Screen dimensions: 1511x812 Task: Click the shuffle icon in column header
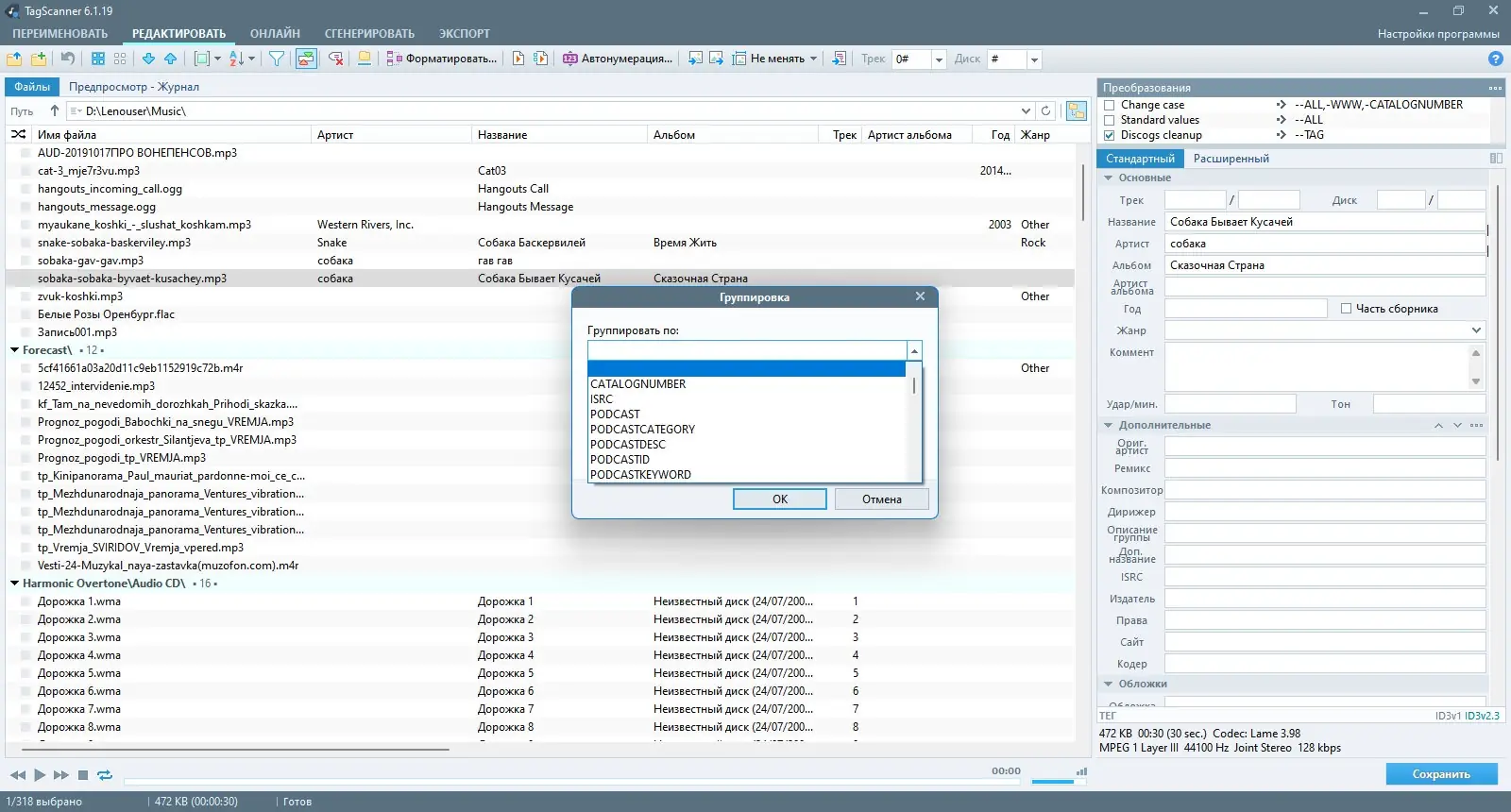point(18,135)
